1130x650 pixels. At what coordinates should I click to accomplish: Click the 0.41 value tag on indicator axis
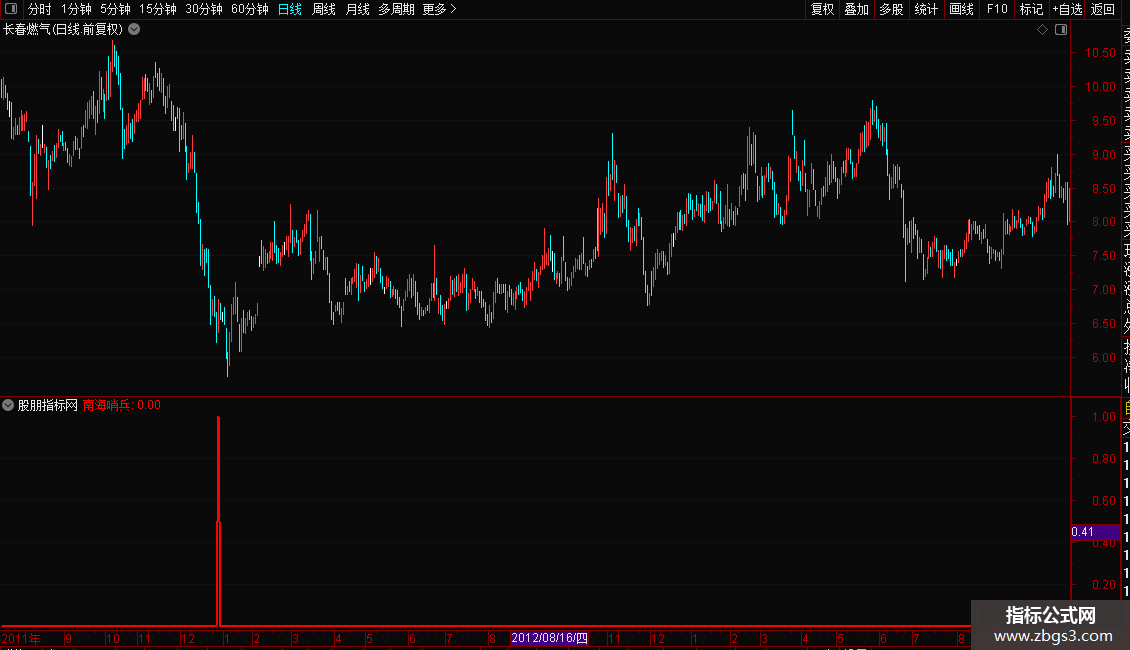pos(1095,532)
